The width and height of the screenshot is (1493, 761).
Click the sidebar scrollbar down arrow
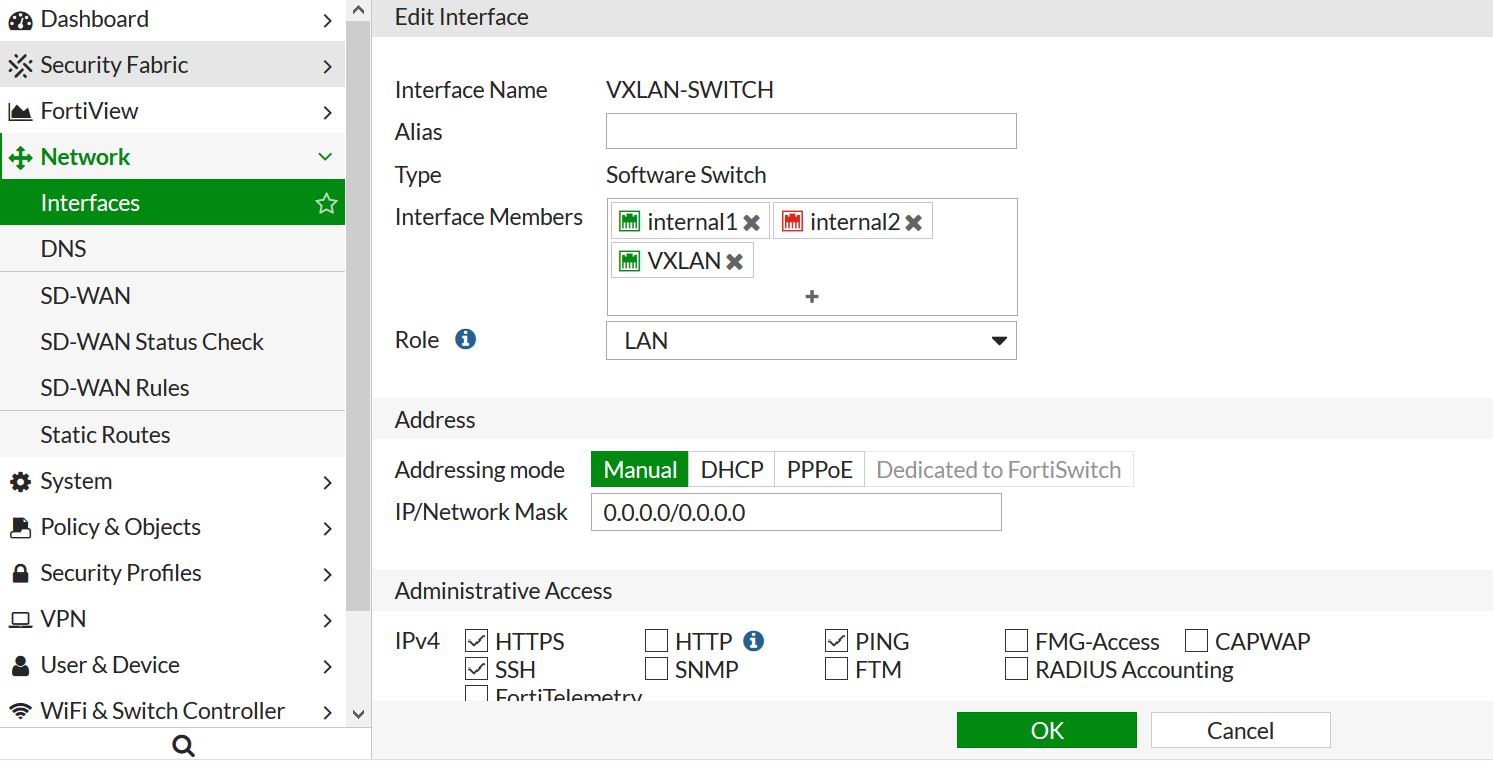(x=358, y=713)
